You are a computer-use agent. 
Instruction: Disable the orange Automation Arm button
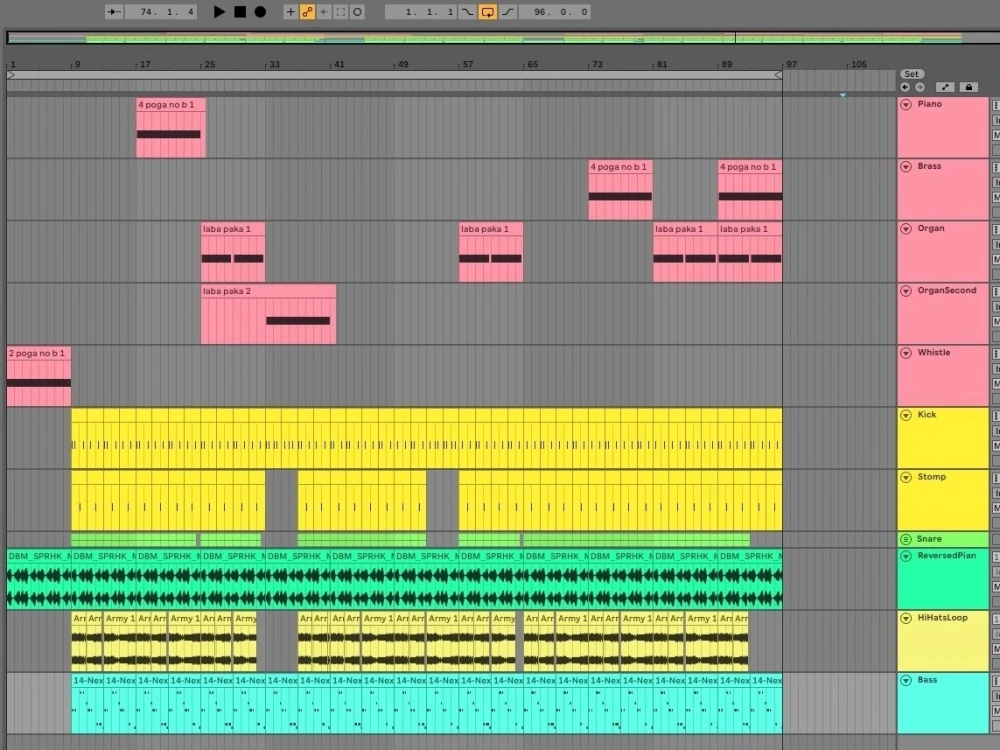click(x=307, y=11)
